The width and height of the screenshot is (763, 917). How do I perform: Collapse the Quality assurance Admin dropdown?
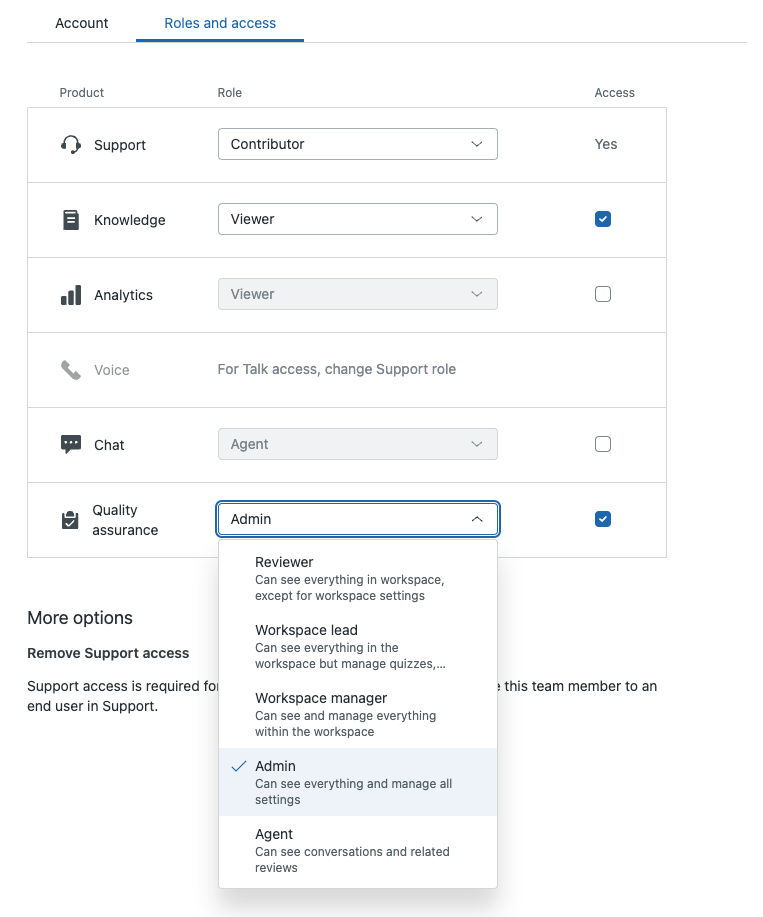coord(357,519)
